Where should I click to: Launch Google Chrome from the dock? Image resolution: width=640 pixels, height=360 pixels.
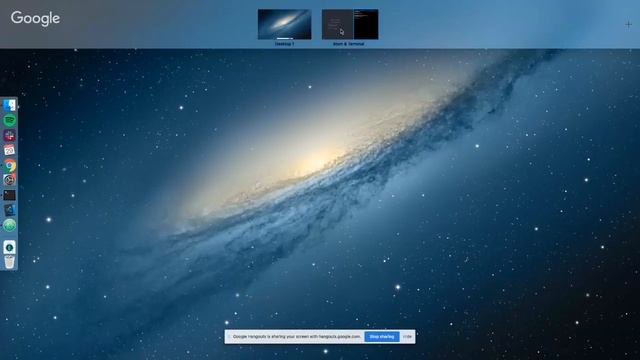tap(9, 165)
